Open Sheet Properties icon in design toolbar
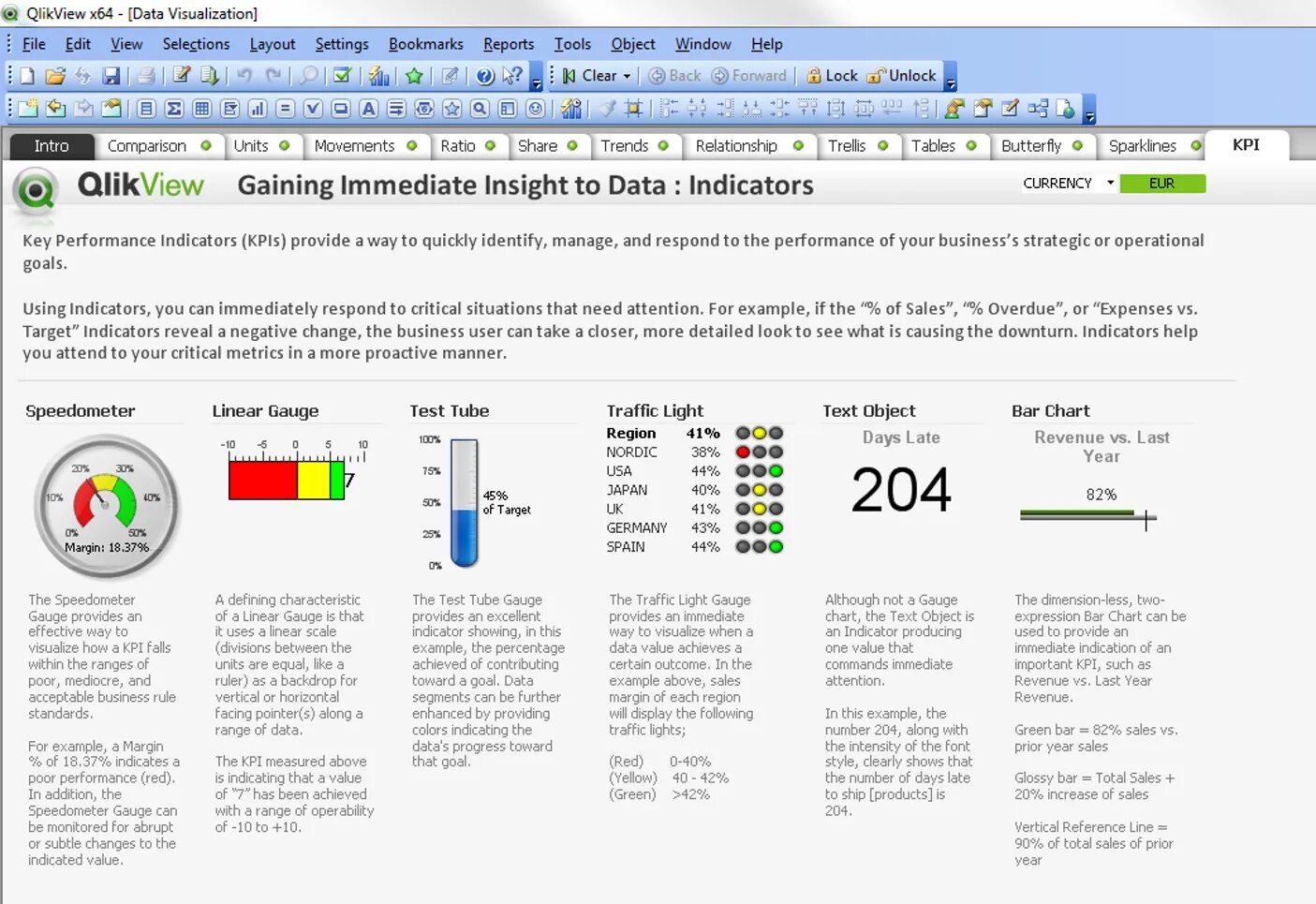Screen dimensions: 1316x904 point(111,109)
